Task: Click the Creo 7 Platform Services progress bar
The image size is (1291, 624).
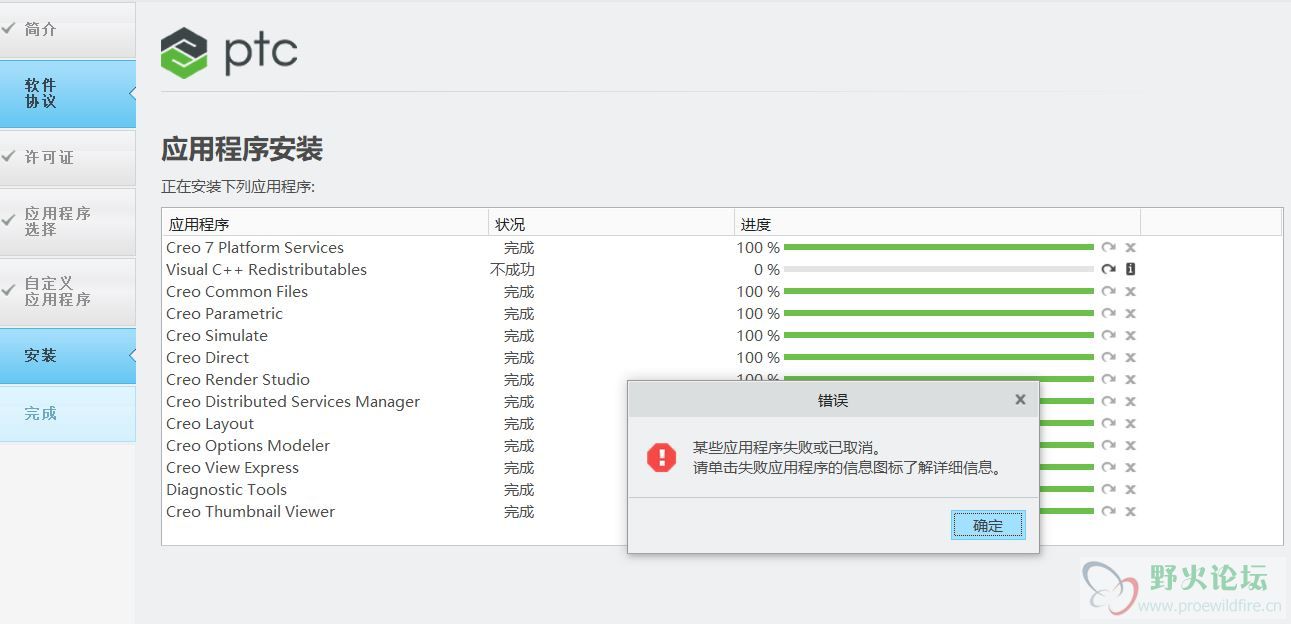Action: [x=939, y=247]
